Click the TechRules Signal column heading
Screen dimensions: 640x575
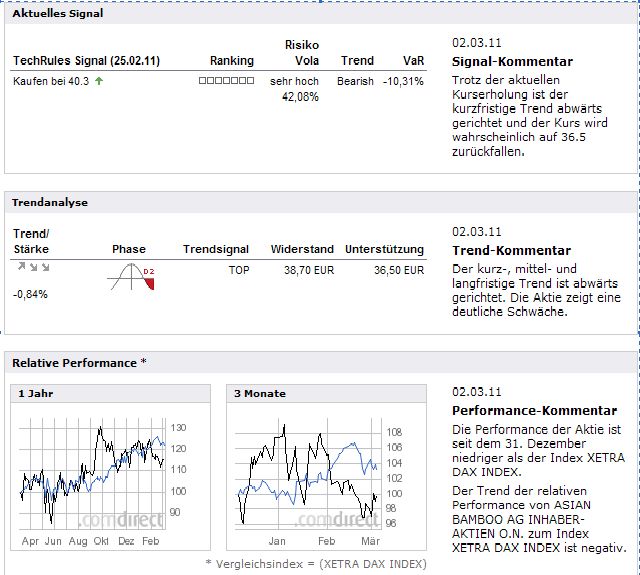click(84, 61)
